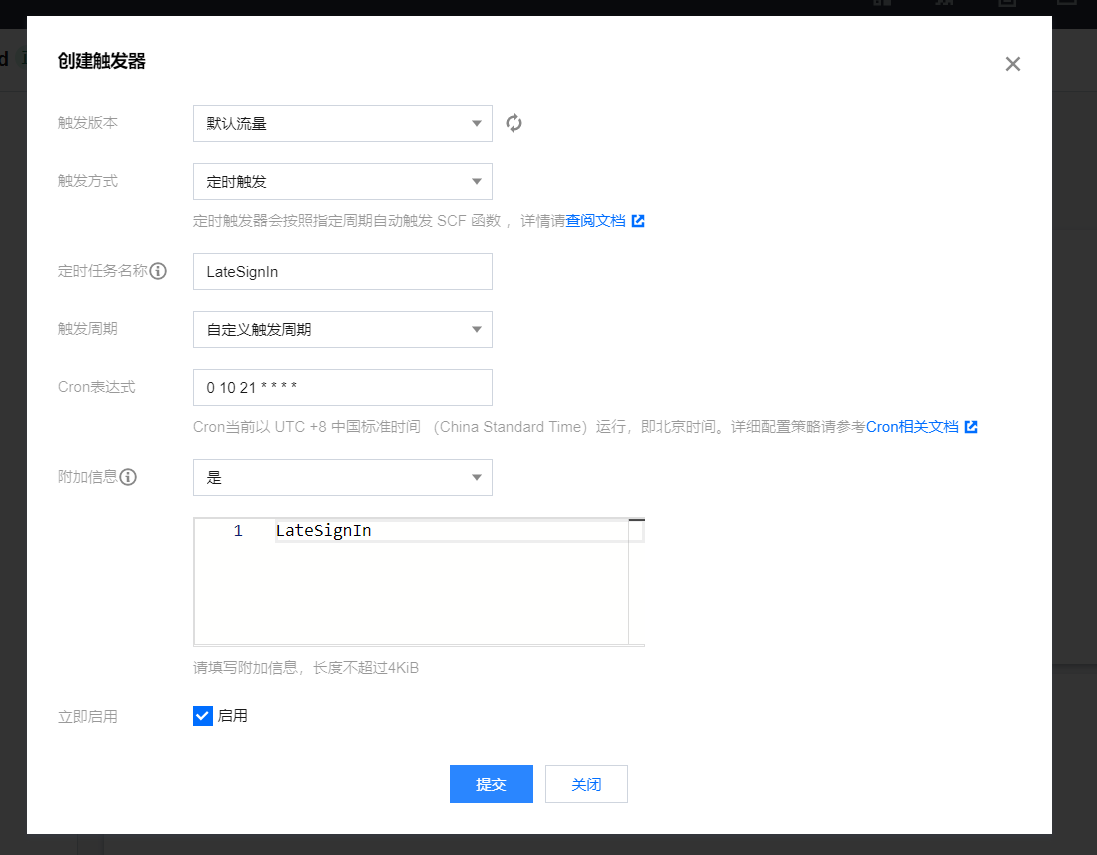Open the 触发版本 dropdown showing 默认流量
This screenshot has width=1097, height=855.
[342, 123]
